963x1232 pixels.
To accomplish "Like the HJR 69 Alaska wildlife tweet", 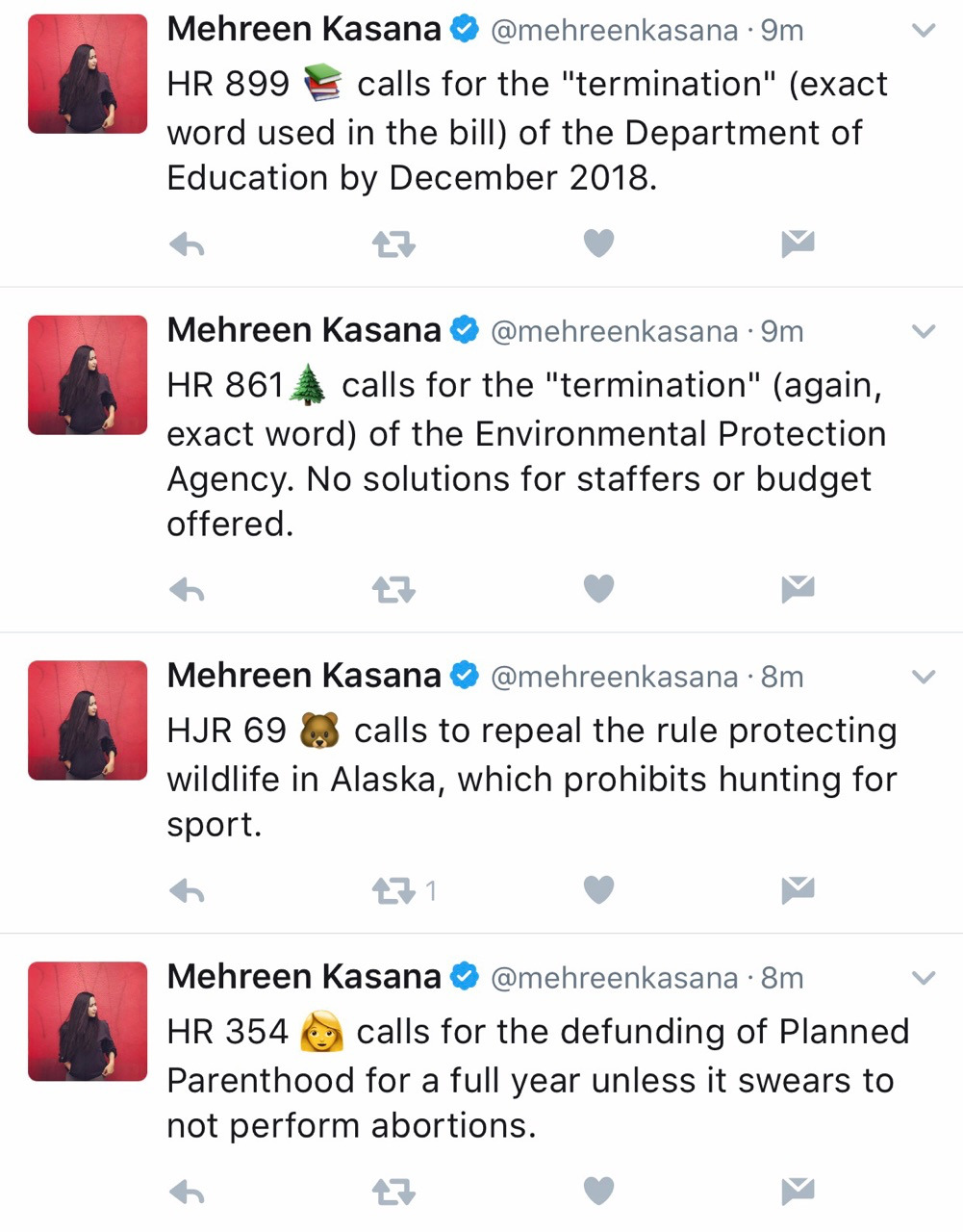I will 598,890.
